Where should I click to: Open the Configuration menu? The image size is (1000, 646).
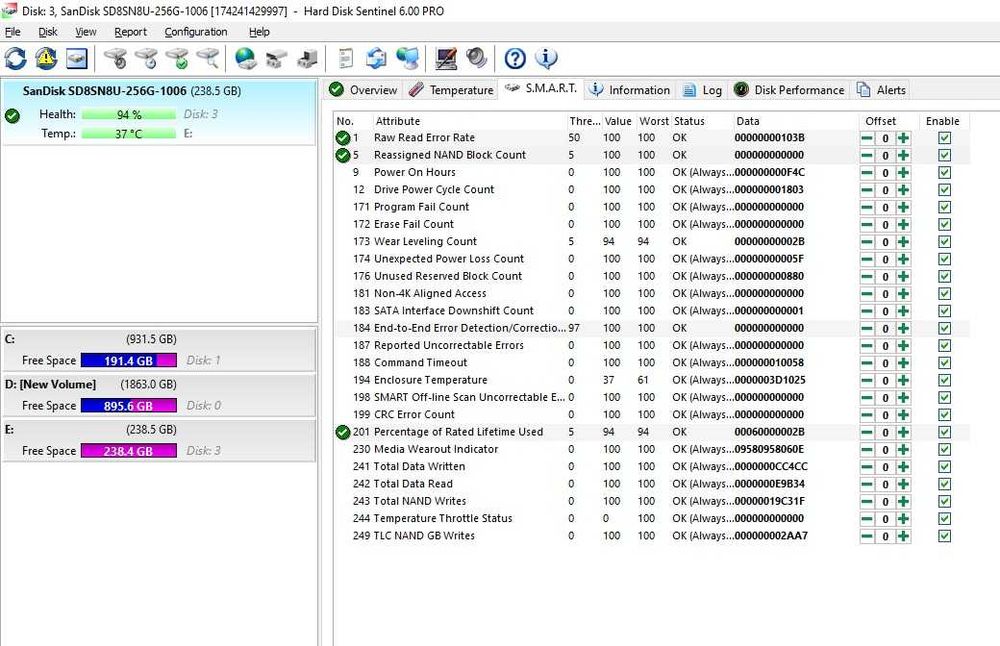pyautogui.click(x=196, y=32)
